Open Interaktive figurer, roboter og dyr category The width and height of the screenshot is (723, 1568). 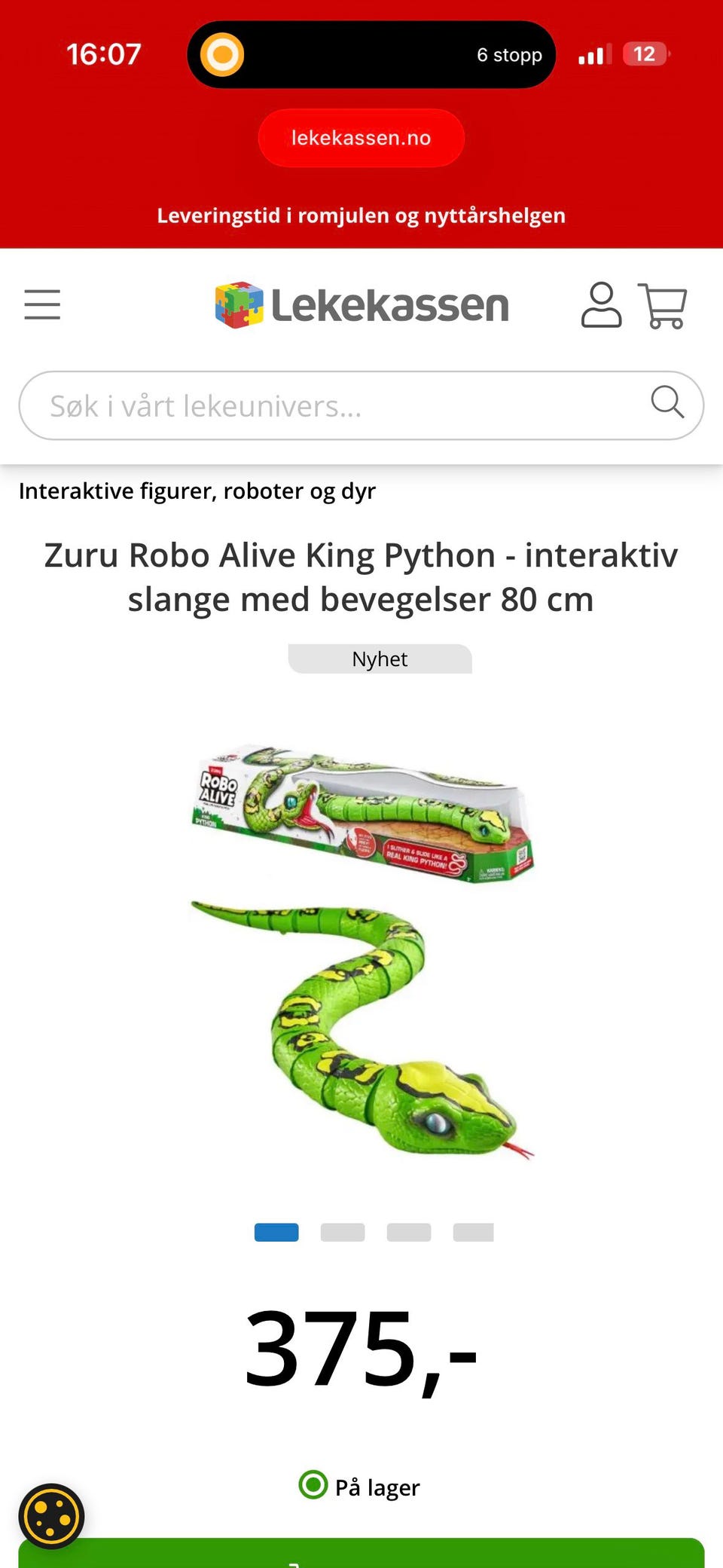pyautogui.click(x=197, y=491)
